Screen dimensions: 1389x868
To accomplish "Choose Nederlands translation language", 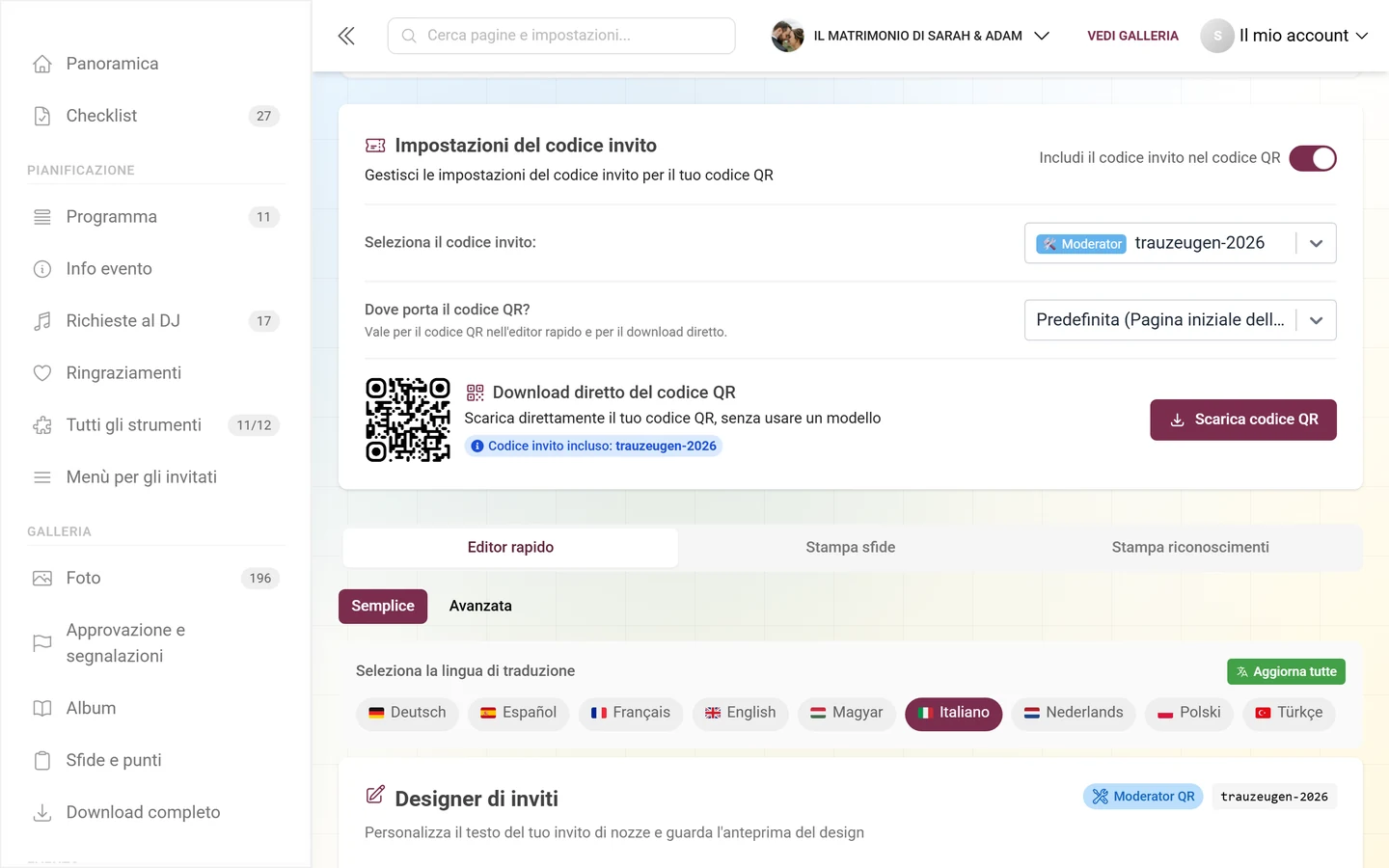I will point(1074,713).
